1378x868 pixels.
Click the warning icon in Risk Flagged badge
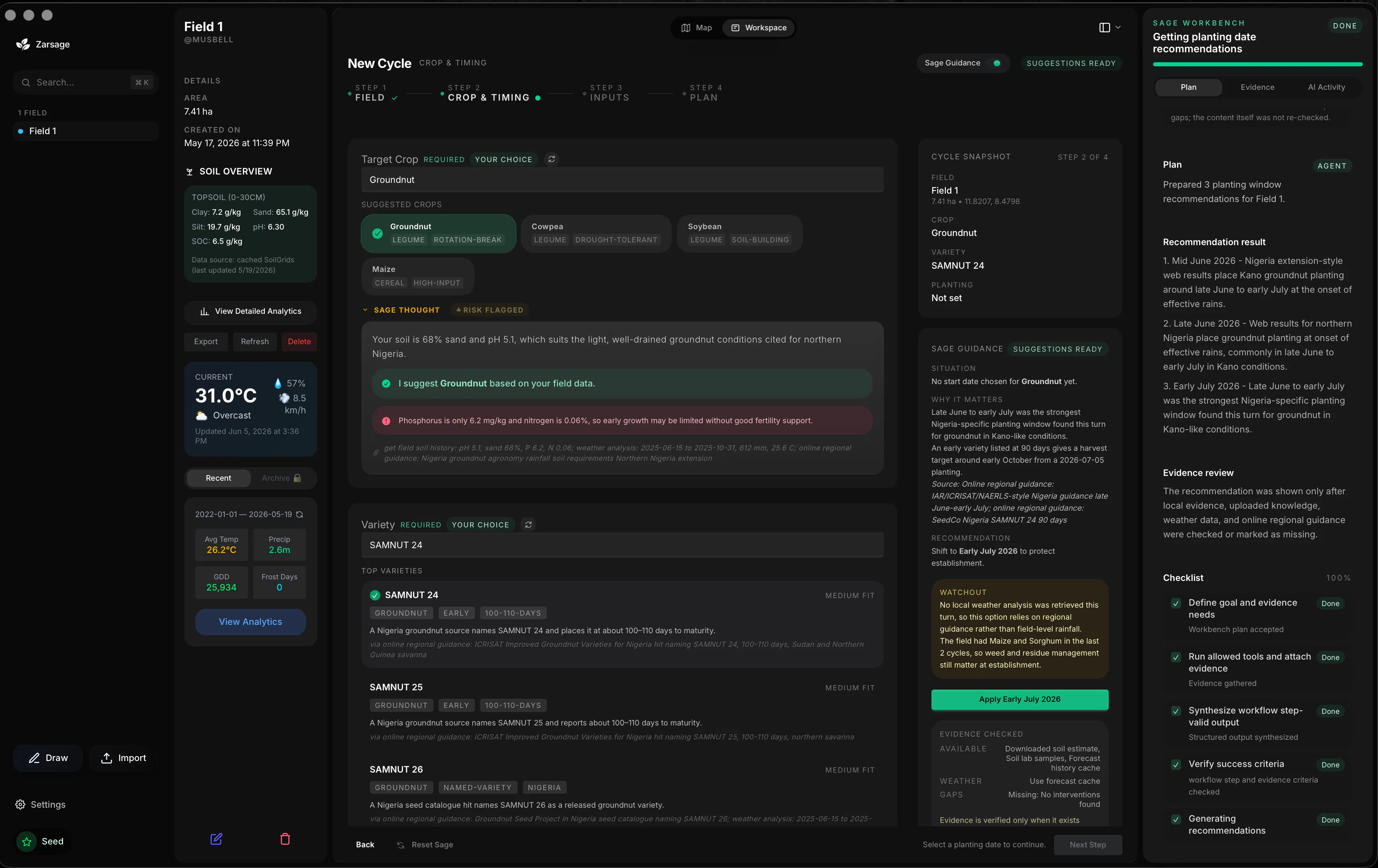pos(459,309)
